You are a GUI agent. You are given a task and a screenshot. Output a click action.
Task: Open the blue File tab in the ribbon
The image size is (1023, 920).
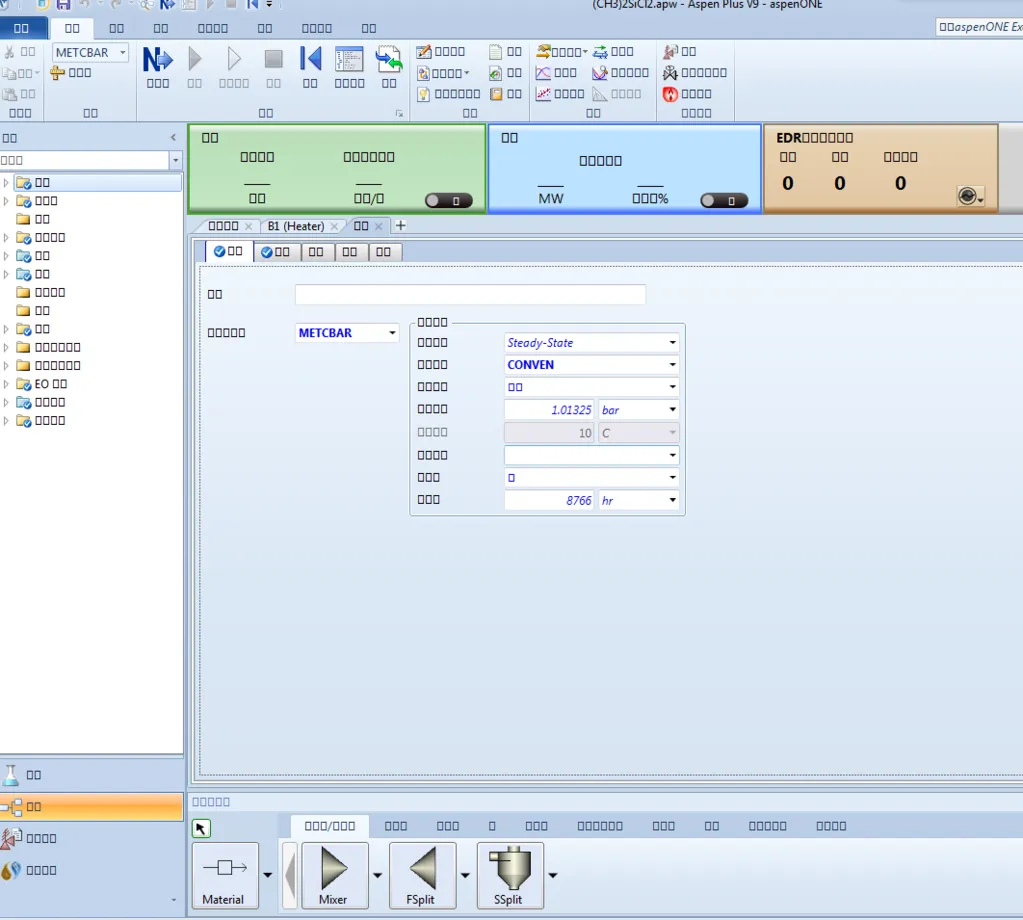click(x=22, y=28)
